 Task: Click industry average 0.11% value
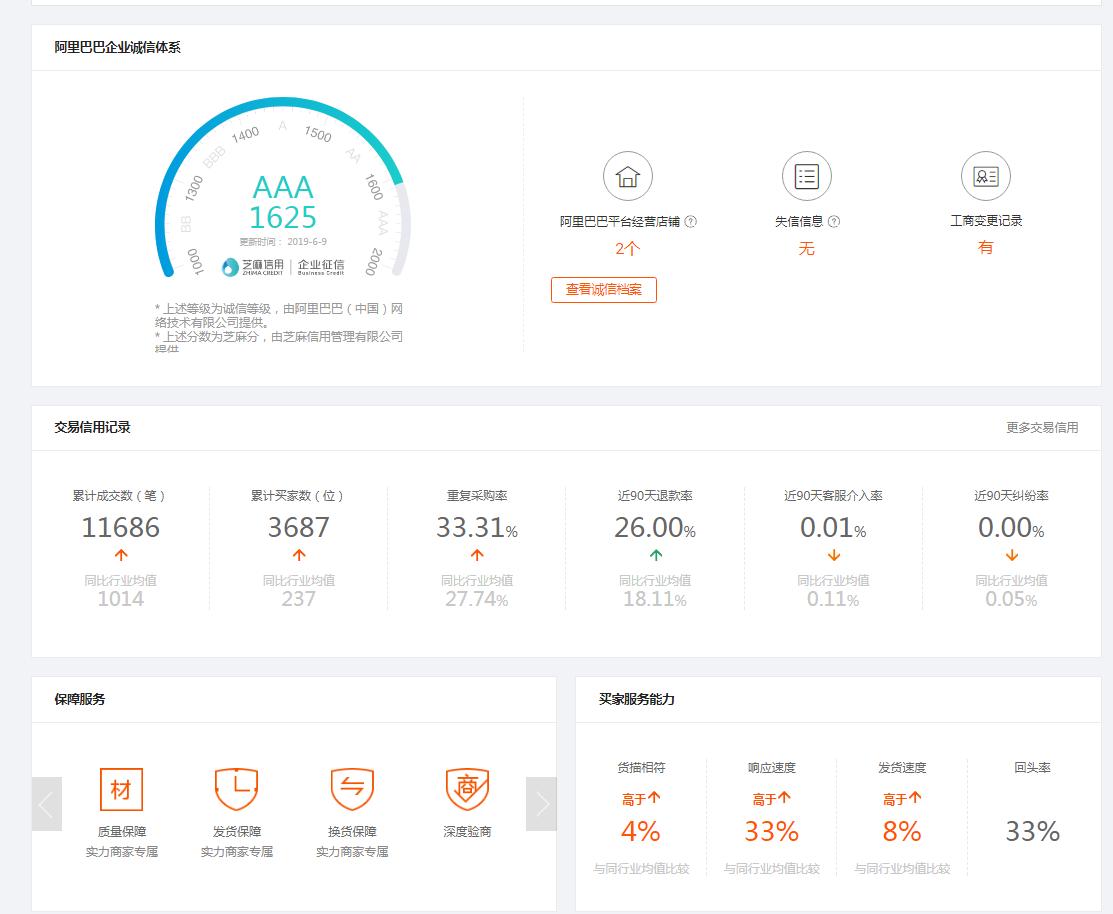pos(833,599)
